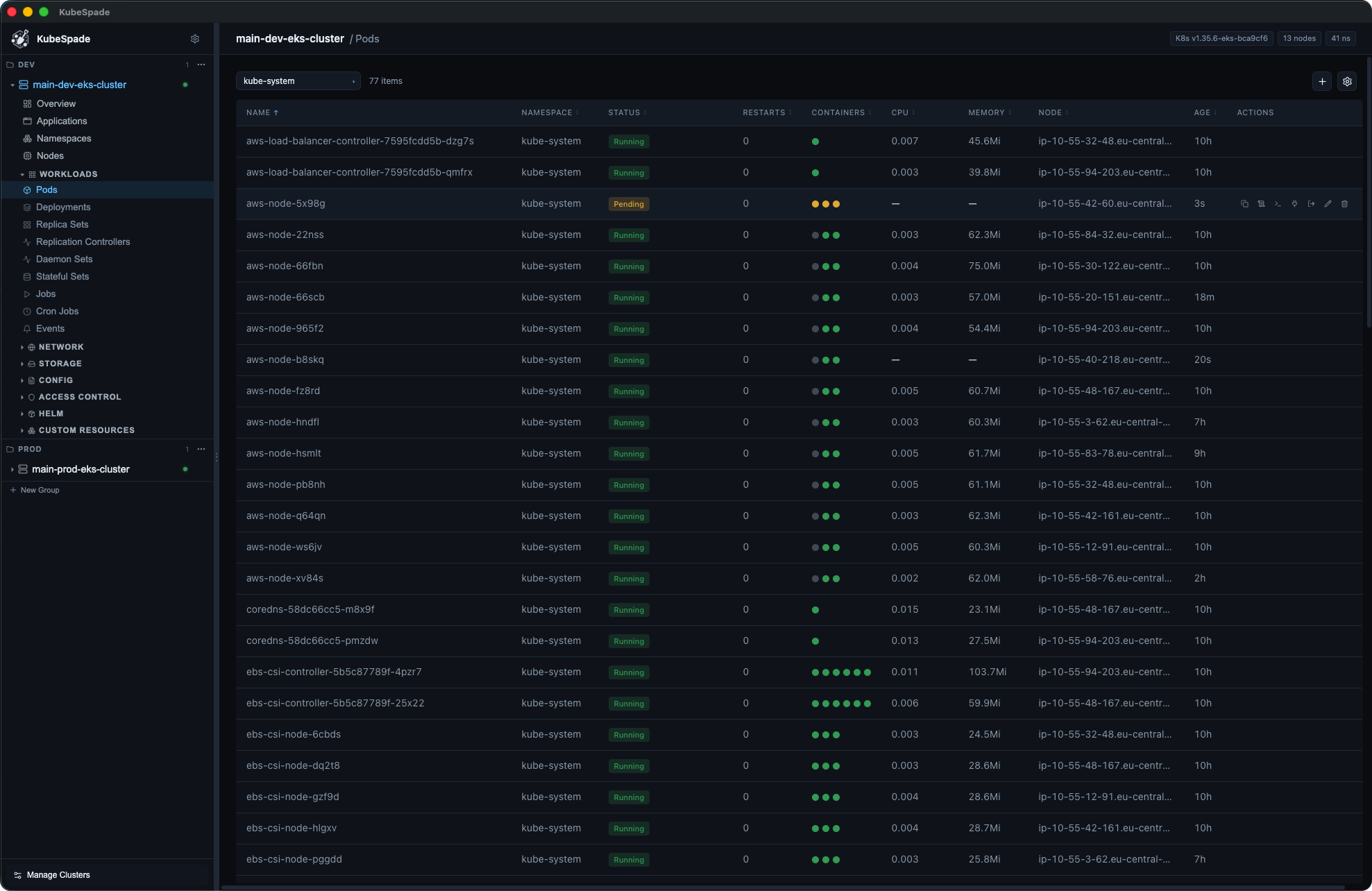The height and width of the screenshot is (891, 1372).
Task: Open the kube-system namespace dropdown
Action: 298,81
